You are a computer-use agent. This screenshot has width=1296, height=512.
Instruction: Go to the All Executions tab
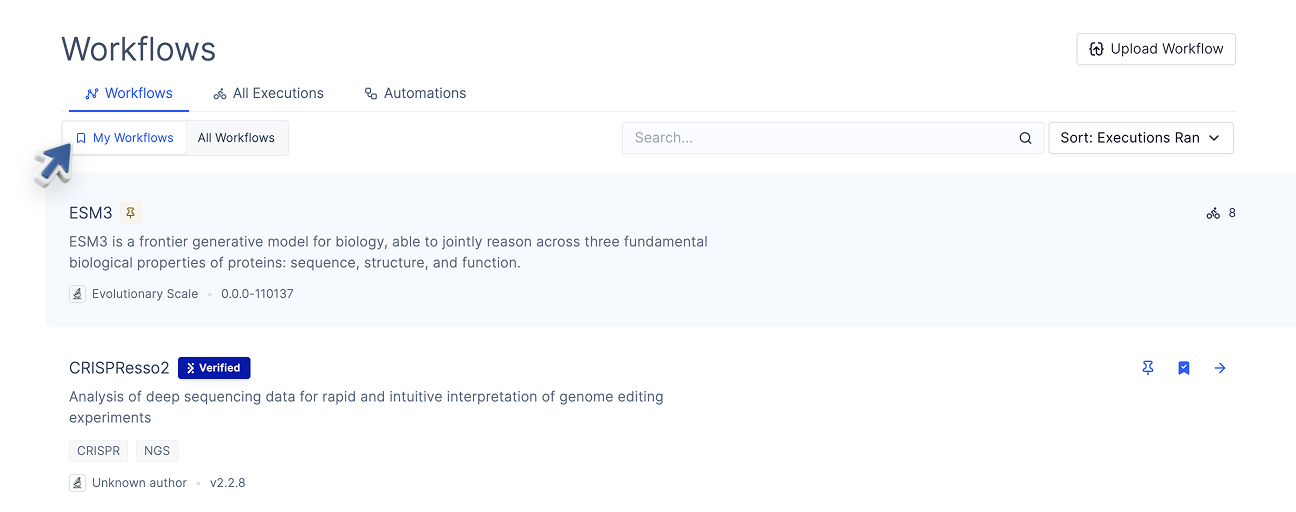coord(268,93)
